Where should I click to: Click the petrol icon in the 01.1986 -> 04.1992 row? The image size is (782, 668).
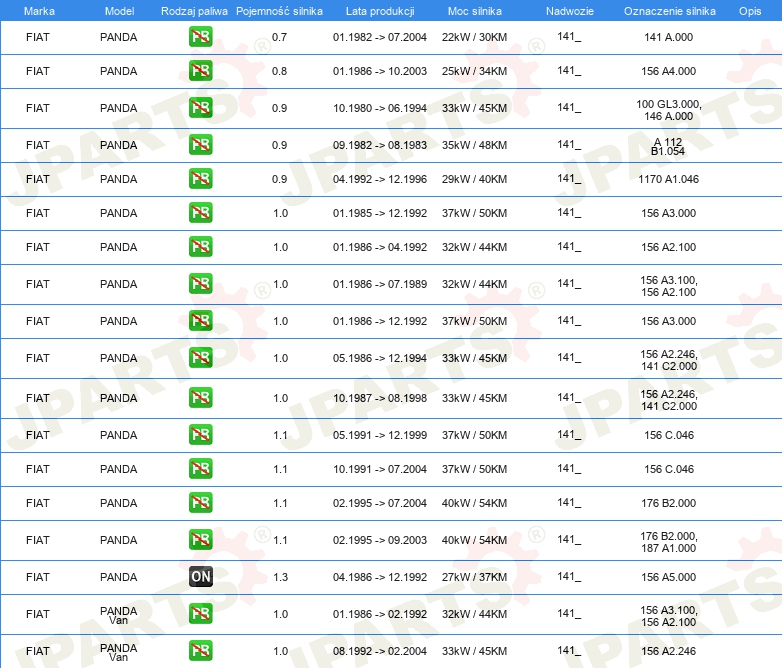tap(200, 246)
